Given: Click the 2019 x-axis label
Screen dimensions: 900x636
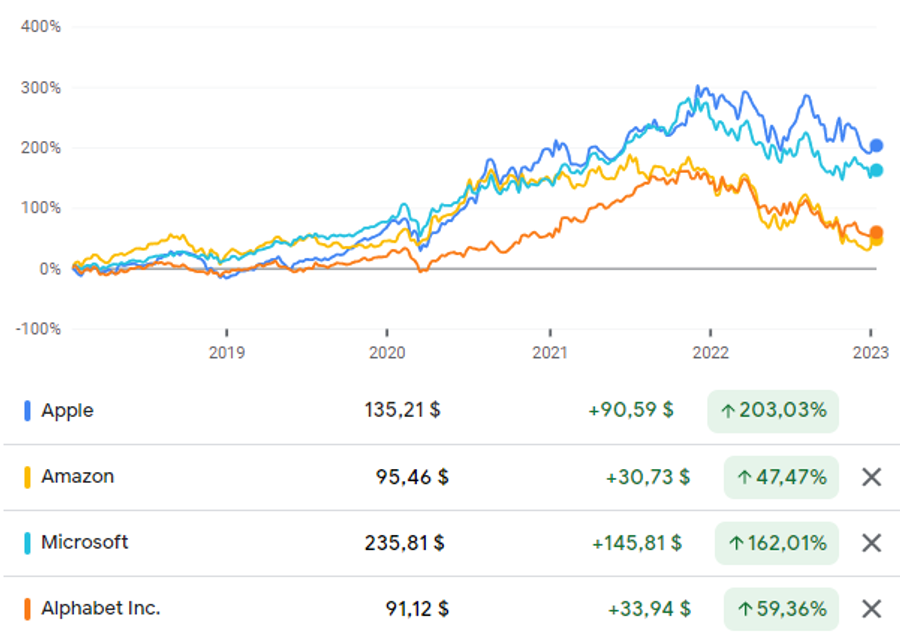Looking at the screenshot, I should pyautogui.click(x=227, y=352).
